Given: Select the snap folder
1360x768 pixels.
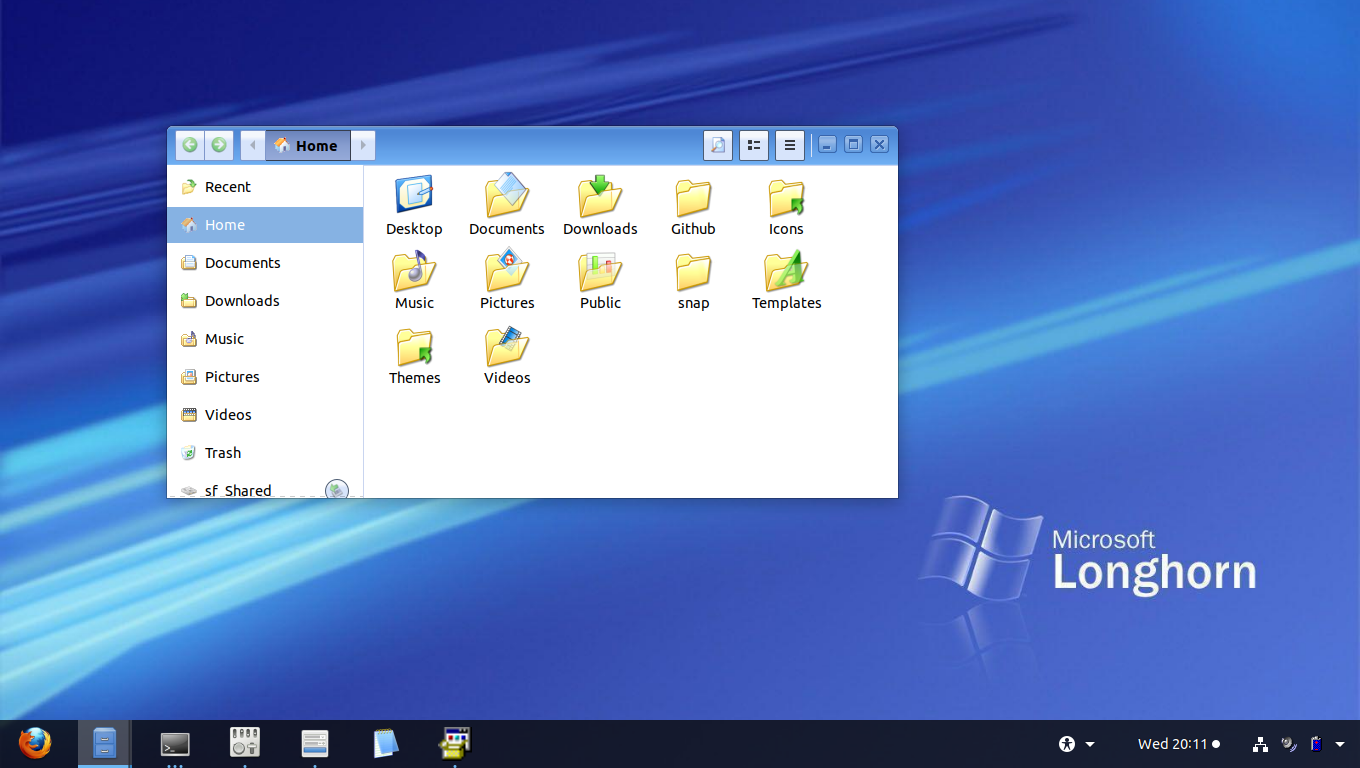Looking at the screenshot, I should point(693,280).
